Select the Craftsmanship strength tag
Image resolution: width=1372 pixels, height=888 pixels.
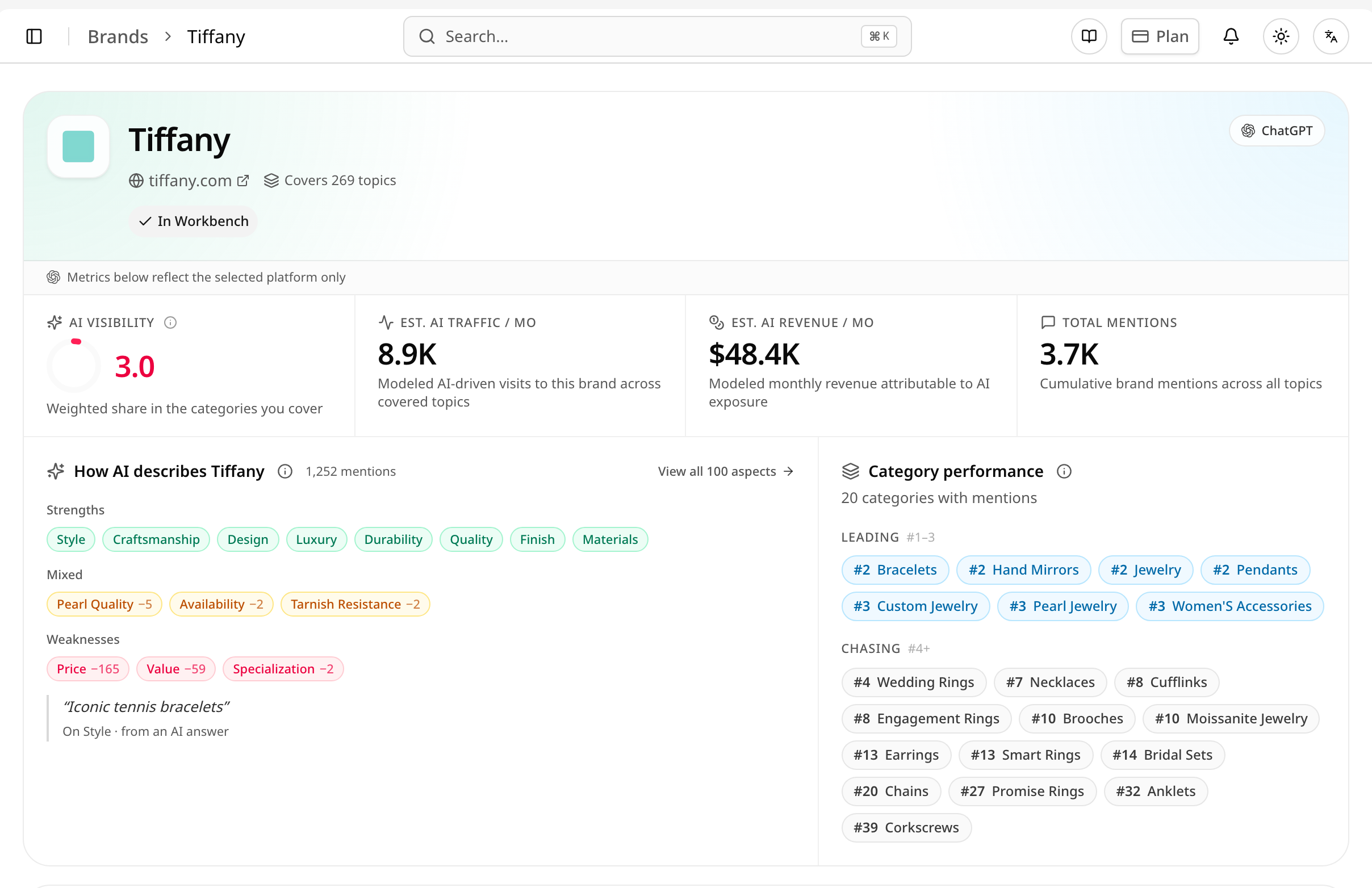point(156,539)
